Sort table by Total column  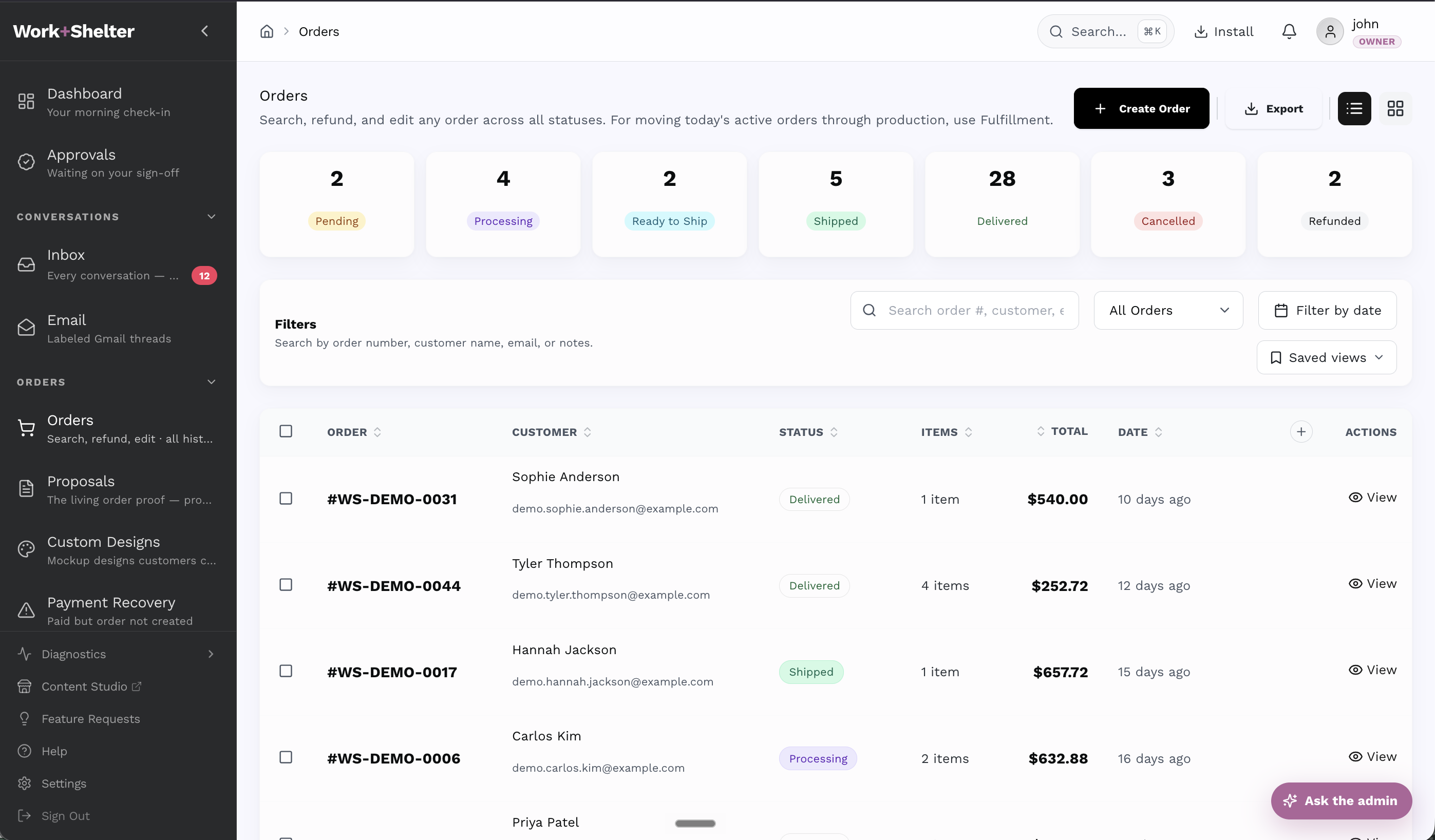[1062, 431]
